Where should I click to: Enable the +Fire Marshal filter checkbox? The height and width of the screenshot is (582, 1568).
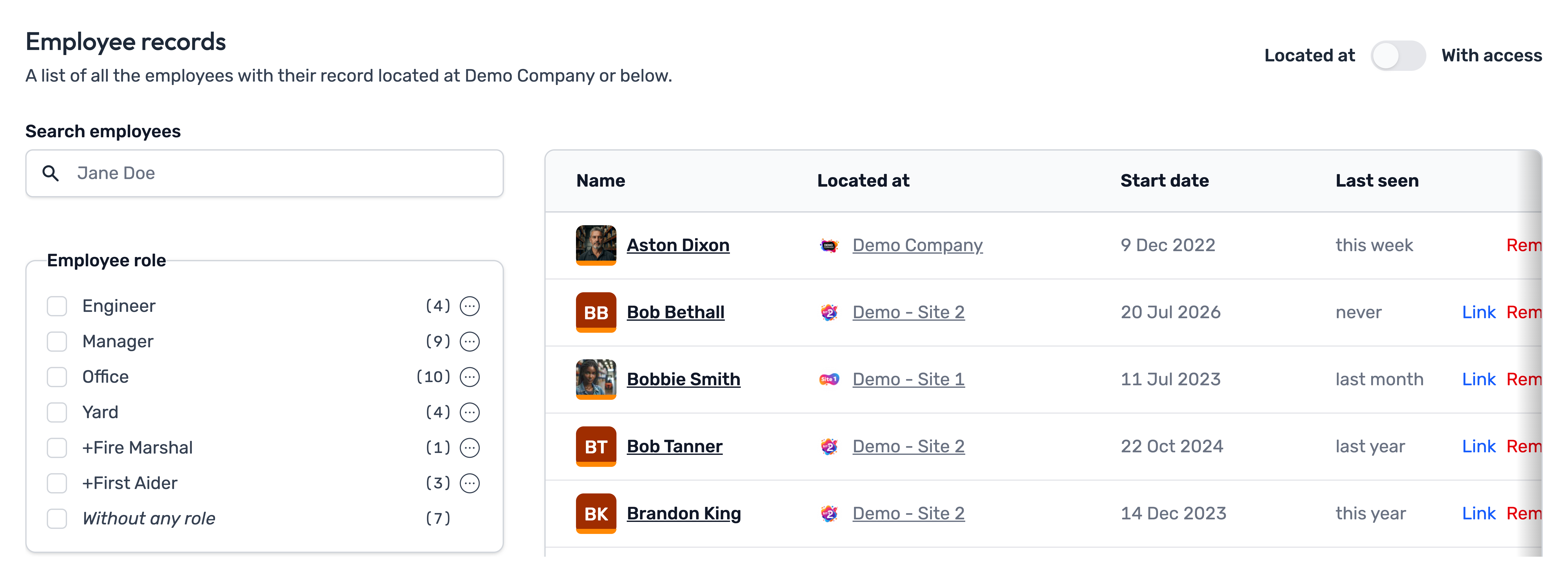tap(57, 447)
